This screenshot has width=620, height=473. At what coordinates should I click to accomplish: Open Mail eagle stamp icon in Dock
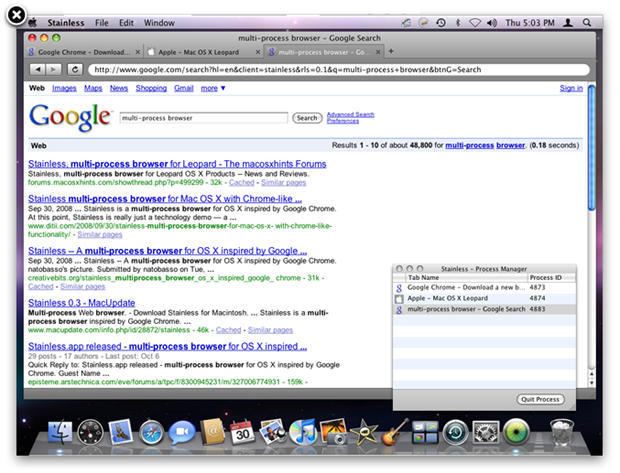(121, 431)
